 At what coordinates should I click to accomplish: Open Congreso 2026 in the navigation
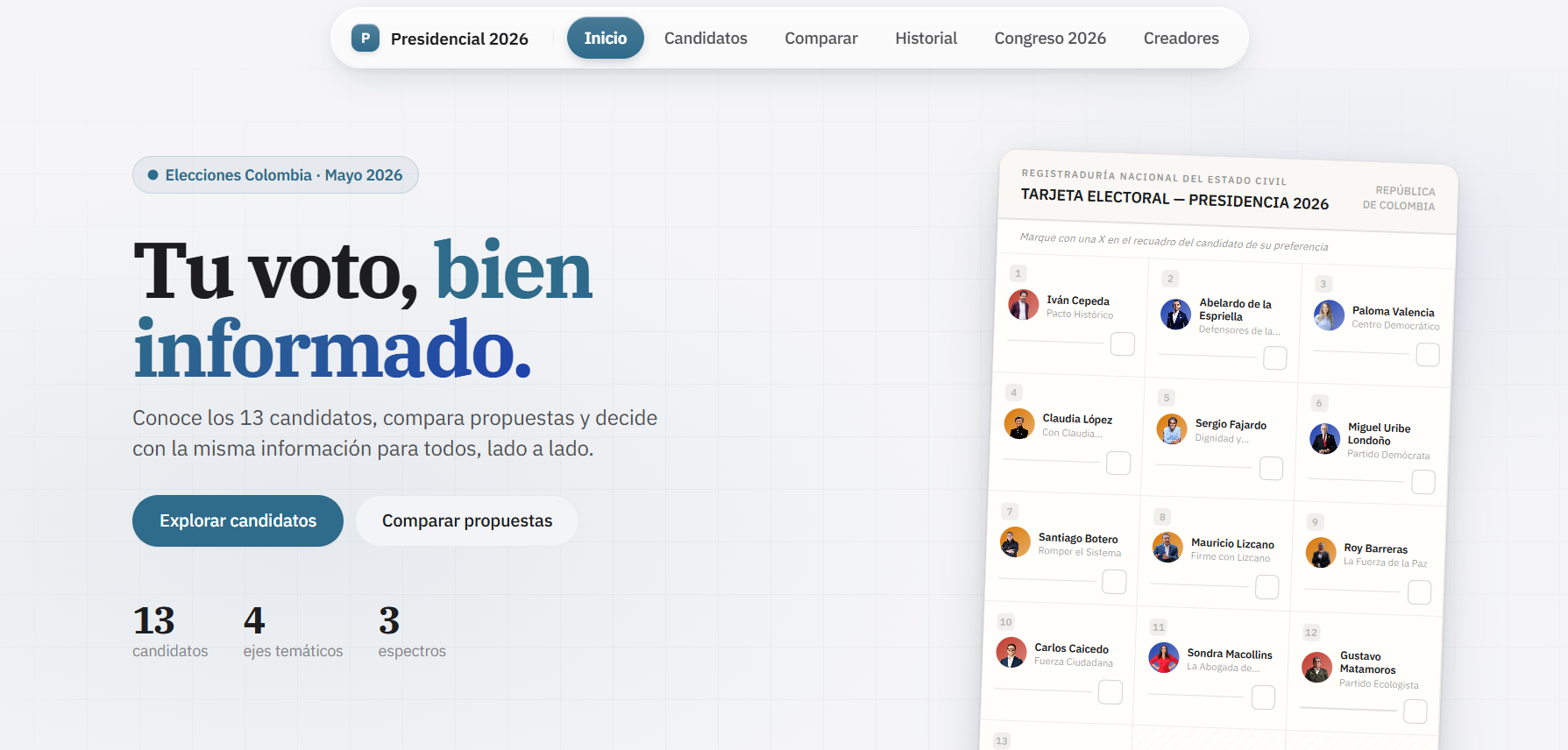[x=1050, y=39]
